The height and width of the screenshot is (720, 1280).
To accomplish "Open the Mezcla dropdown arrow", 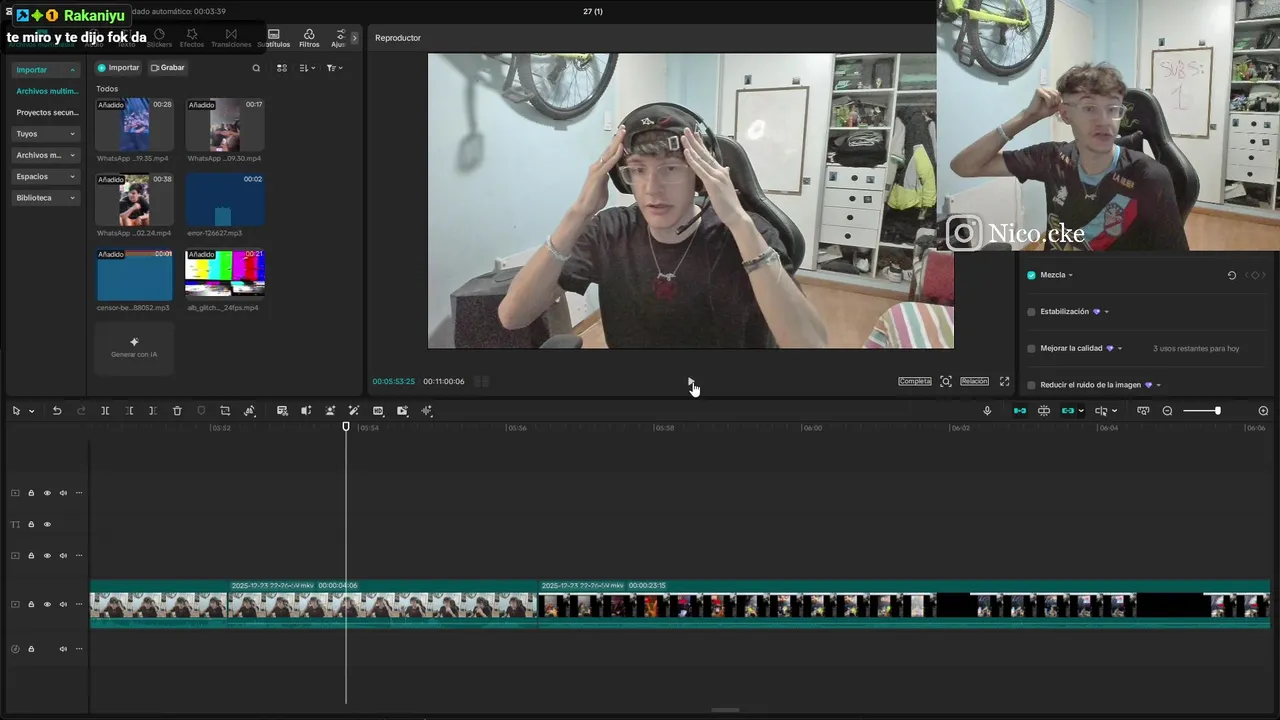I will coord(1070,275).
